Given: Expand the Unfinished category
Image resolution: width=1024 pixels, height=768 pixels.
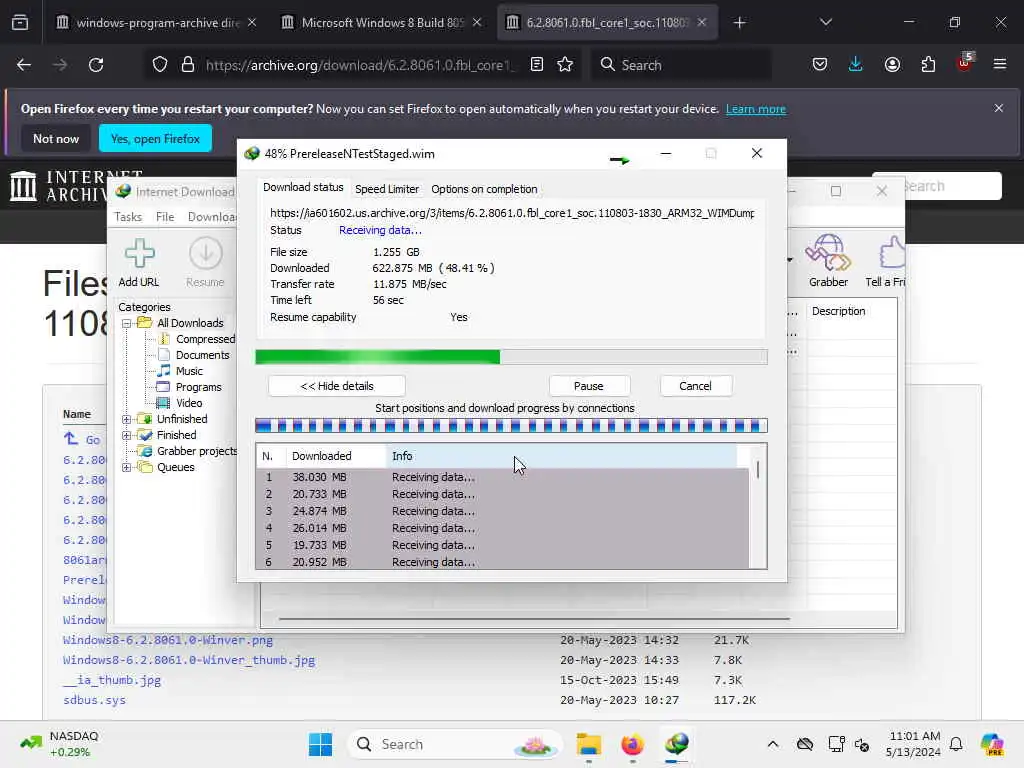Looking at the screenshot, I should tap(127, 419).
